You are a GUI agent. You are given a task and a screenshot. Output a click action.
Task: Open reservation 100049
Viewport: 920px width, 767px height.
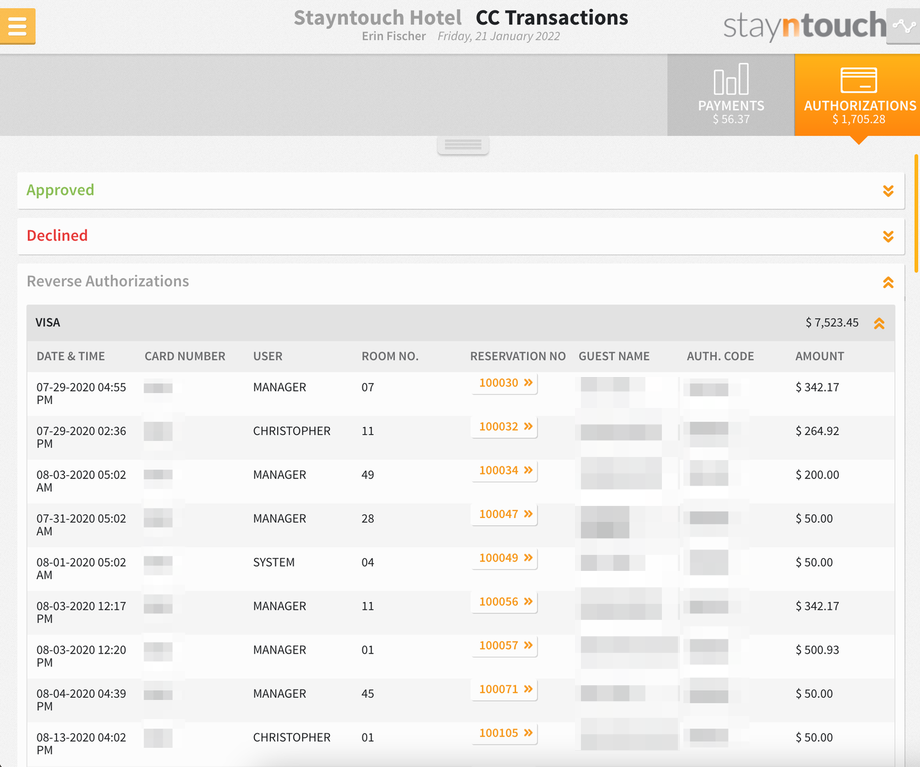coord(505,558)
